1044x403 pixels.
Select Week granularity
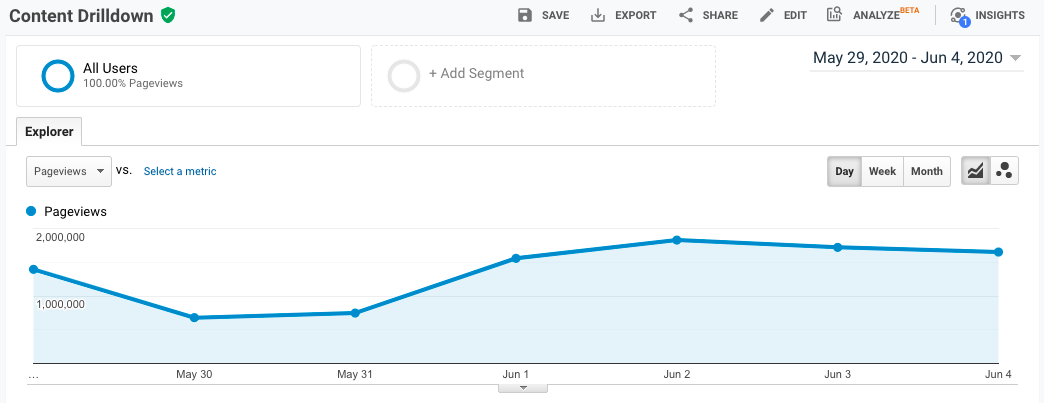tap(882, 171)
